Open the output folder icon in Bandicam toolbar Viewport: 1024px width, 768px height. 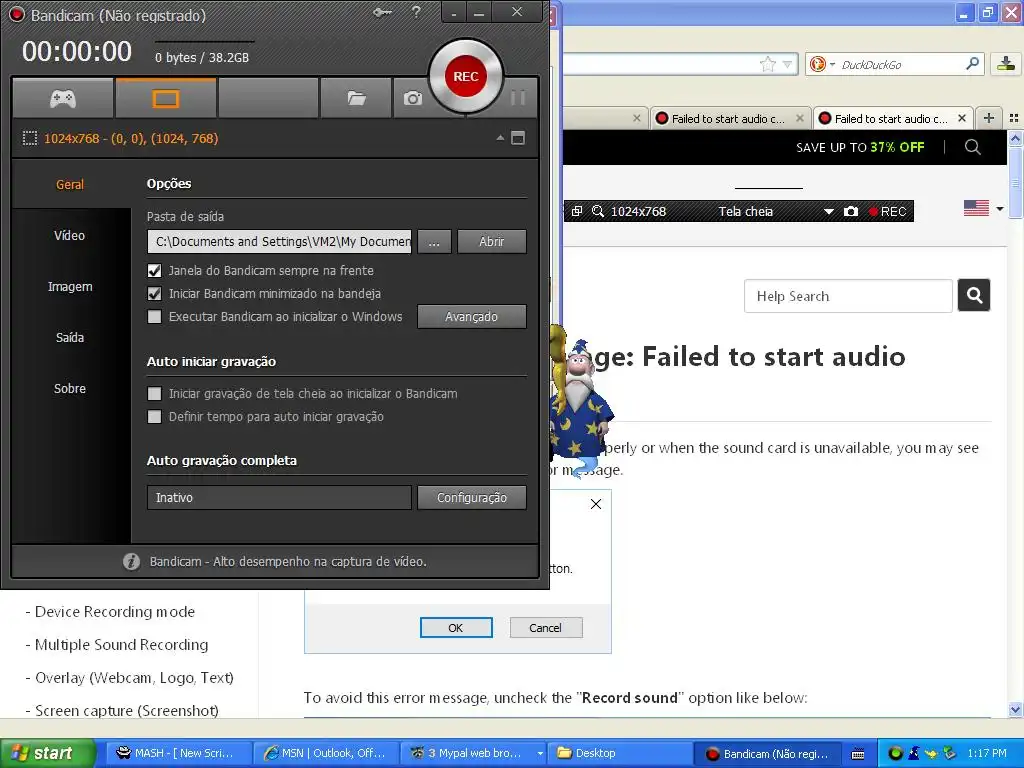coord(357,99)
